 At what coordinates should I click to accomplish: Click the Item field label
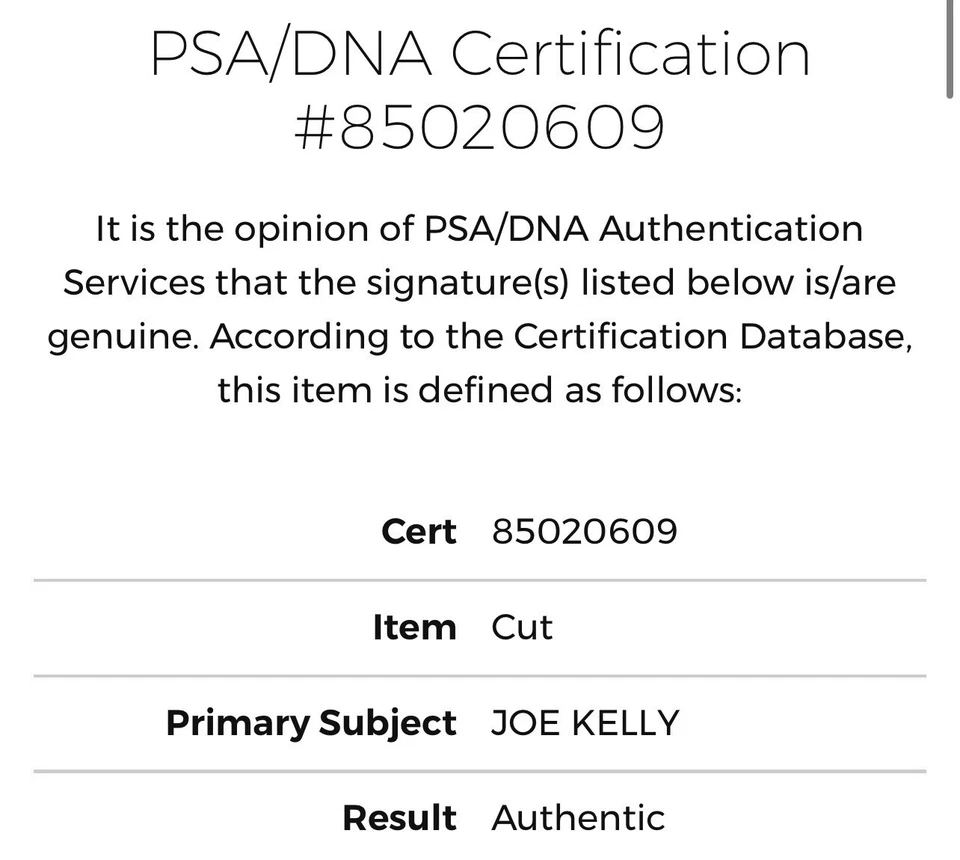pyautogui.click(x=414, y=627)
